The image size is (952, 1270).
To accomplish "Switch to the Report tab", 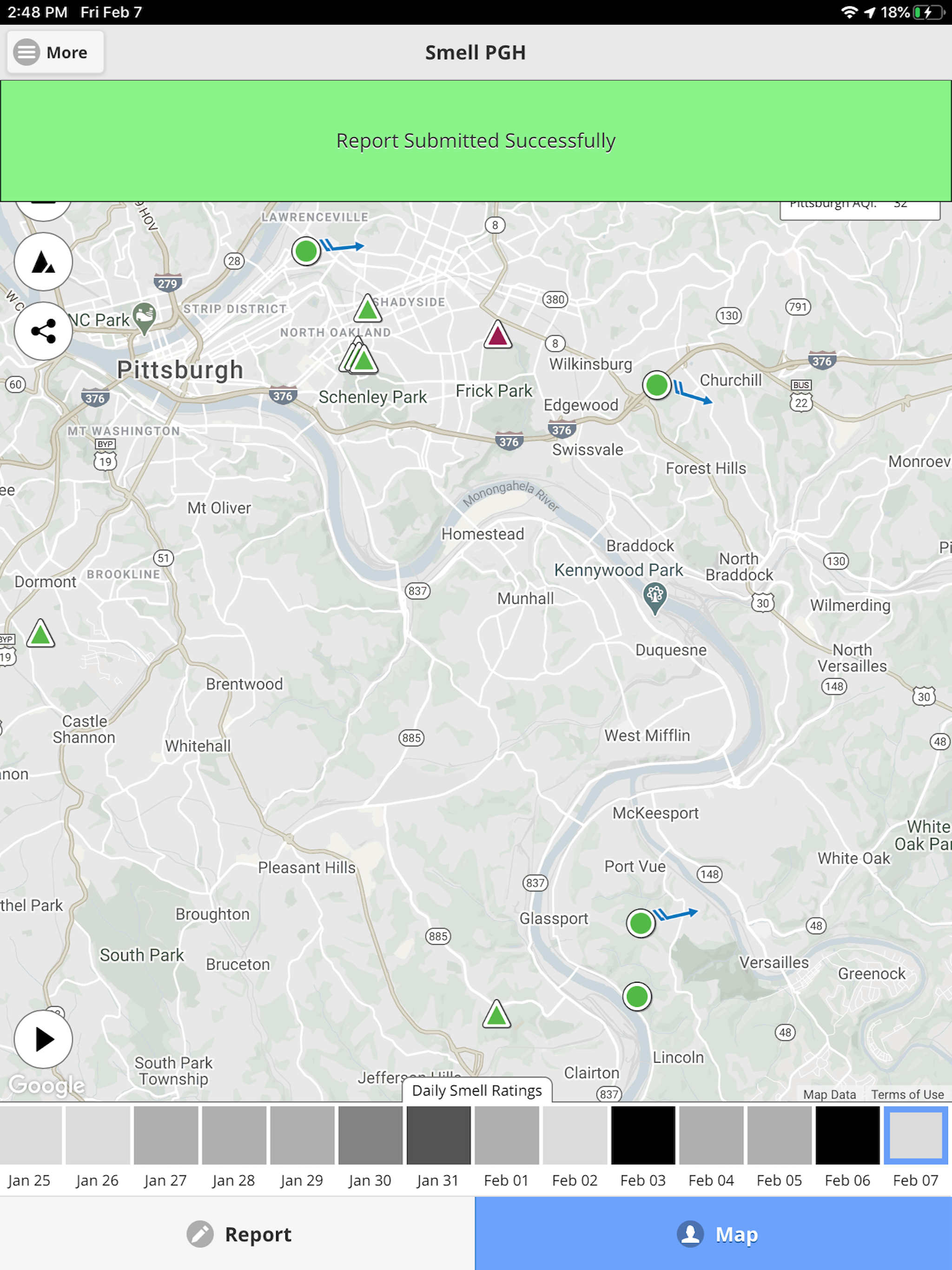I will 238,1234.
